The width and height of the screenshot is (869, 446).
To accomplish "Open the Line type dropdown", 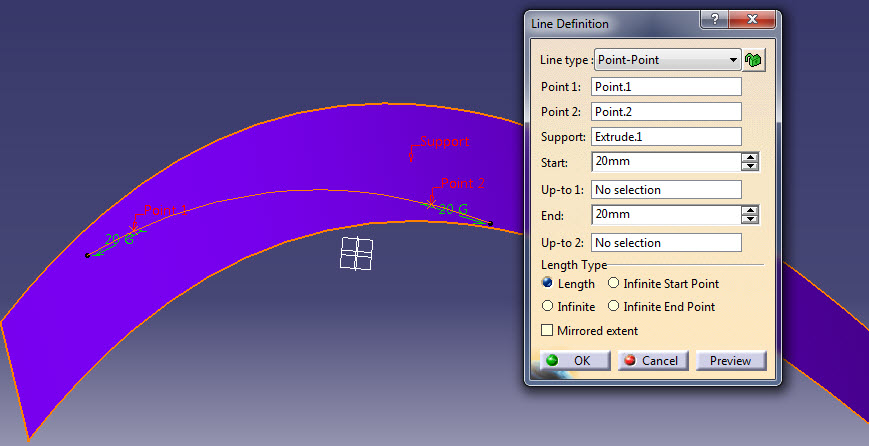I will (667, 60).
